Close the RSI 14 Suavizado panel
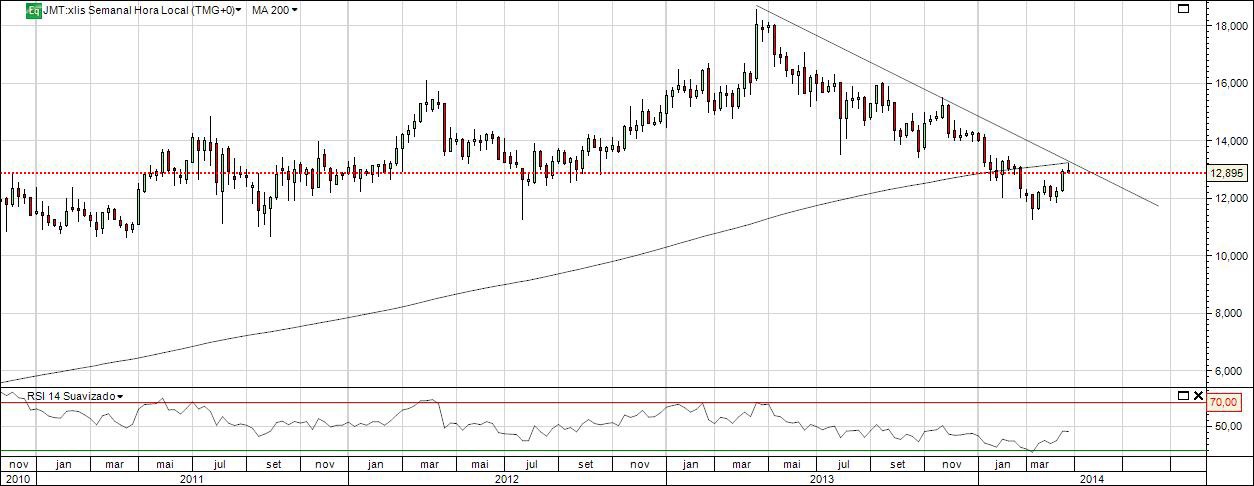This screenshot has width=1254, height=486. [x=1199, y=396]
